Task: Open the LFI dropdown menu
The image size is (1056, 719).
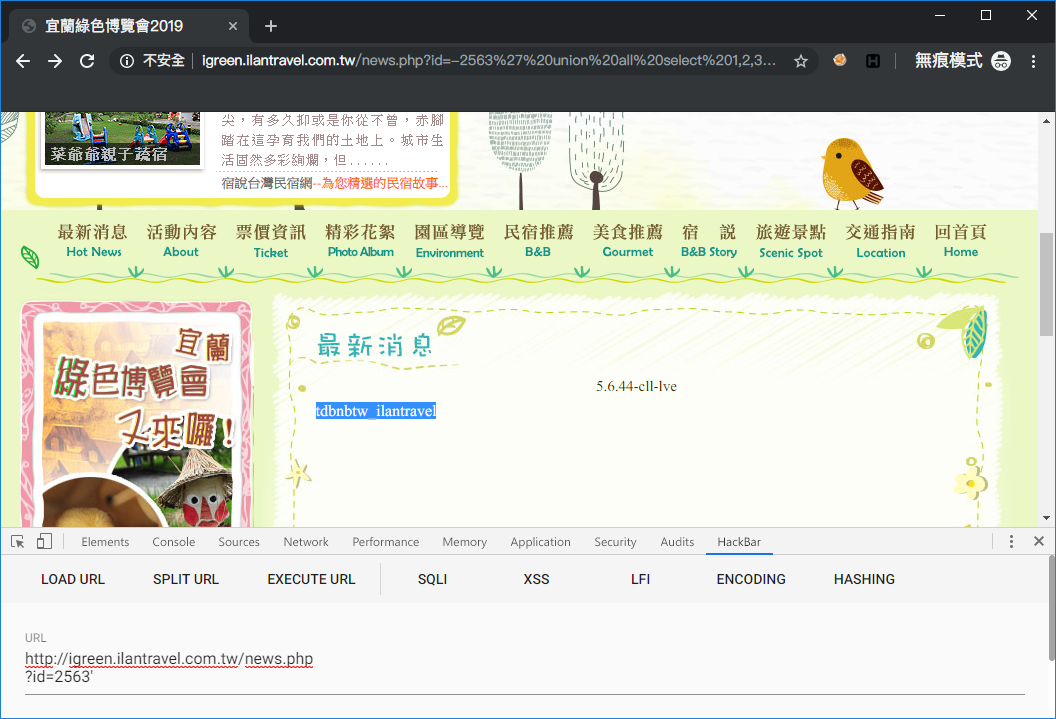Action: [x=640, y=579]
